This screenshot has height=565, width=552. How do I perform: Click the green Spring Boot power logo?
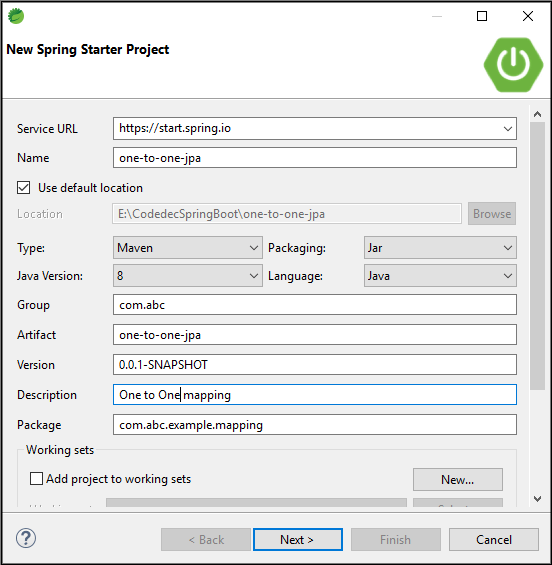tap(513, 64)
